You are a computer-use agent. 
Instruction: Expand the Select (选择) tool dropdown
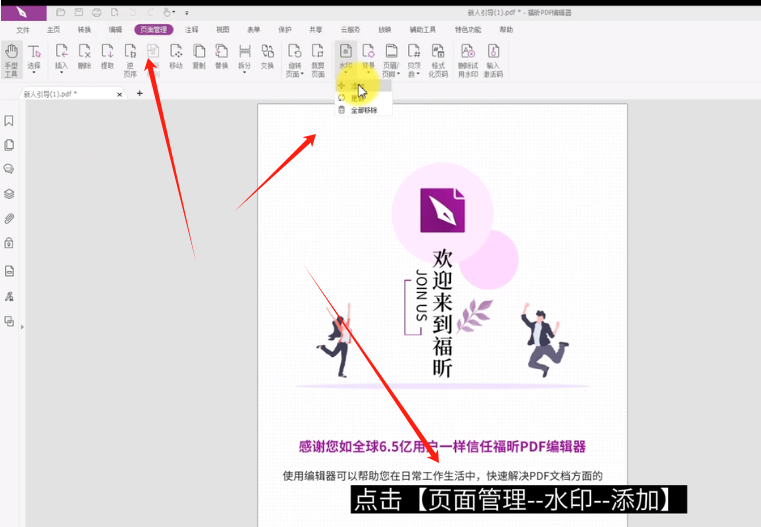(x=34, y=72)
